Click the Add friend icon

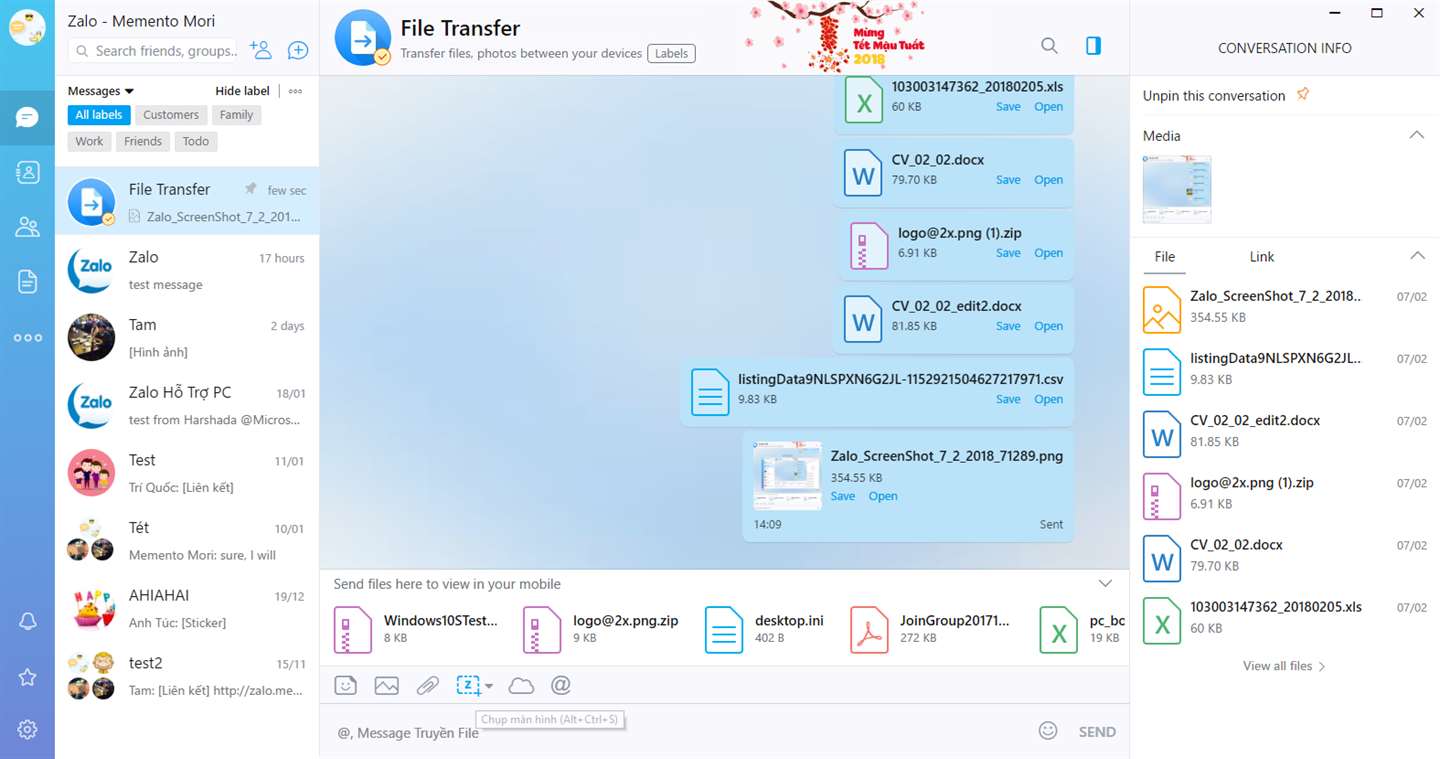coord(260,50)
